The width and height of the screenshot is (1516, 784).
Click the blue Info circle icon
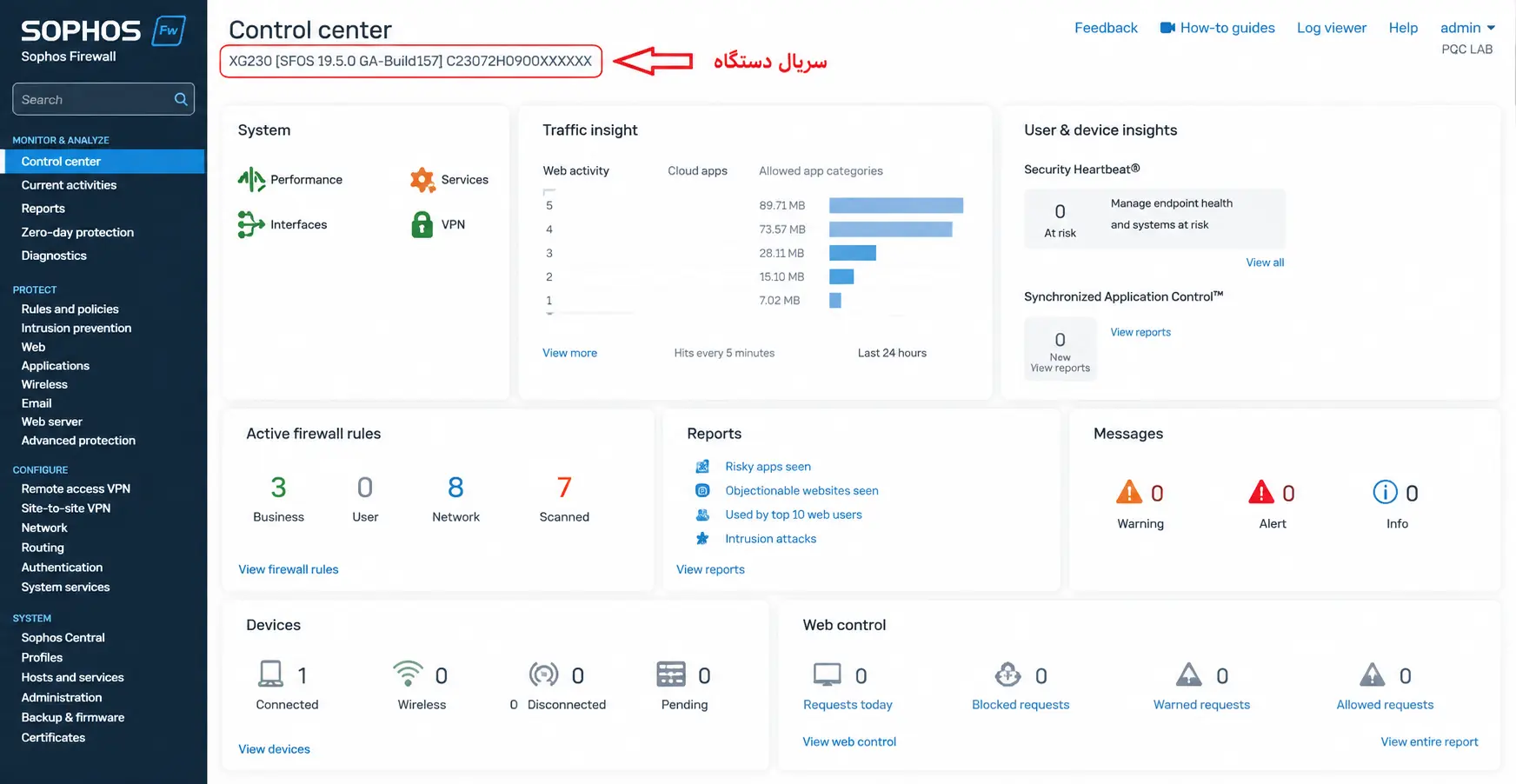[1386, 492]
